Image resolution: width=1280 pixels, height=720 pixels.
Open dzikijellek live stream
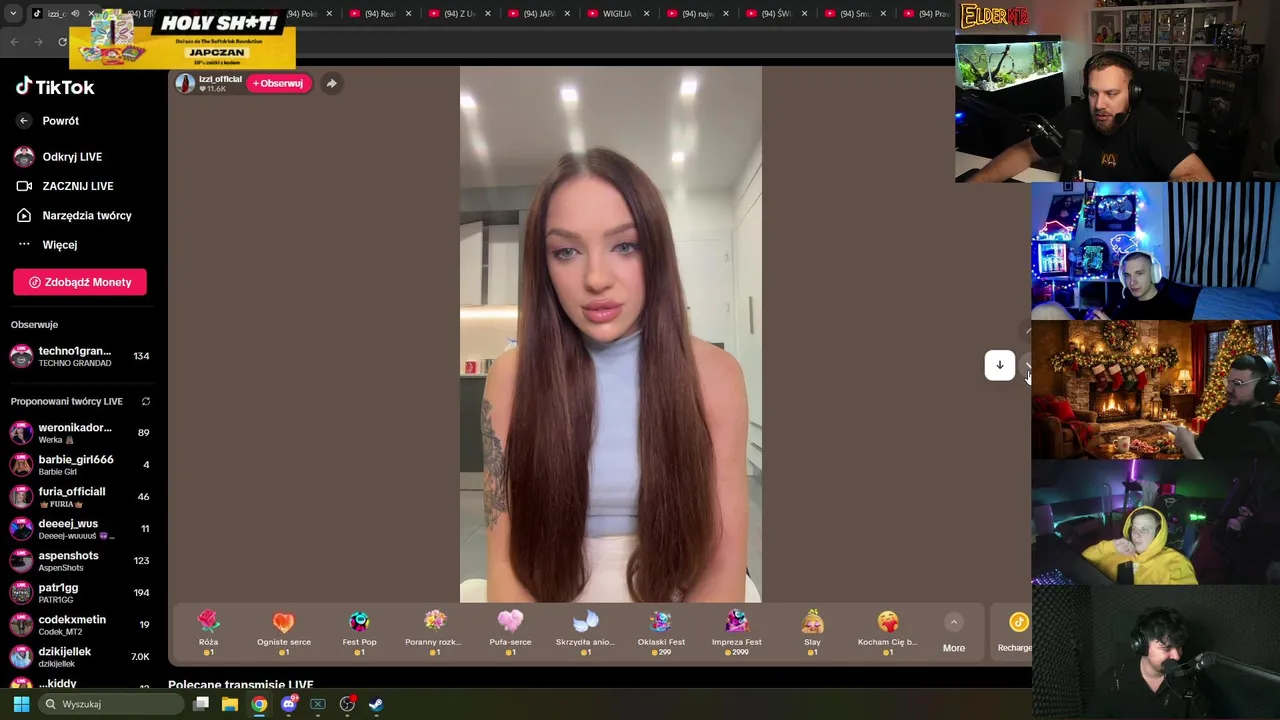coord(80,657)
